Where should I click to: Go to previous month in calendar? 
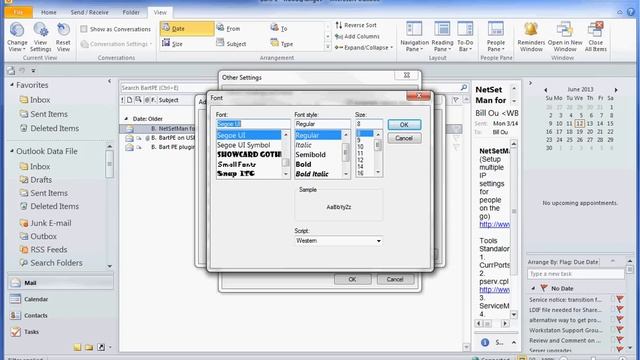coord(545,90)
